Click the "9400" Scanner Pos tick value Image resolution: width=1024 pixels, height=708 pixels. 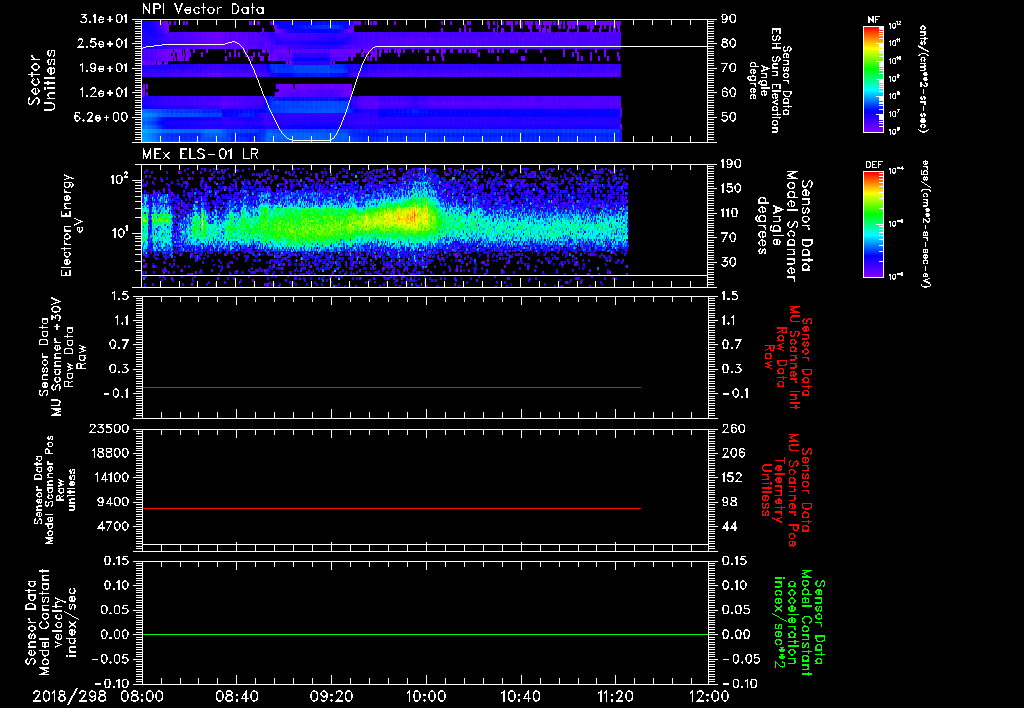114,502
